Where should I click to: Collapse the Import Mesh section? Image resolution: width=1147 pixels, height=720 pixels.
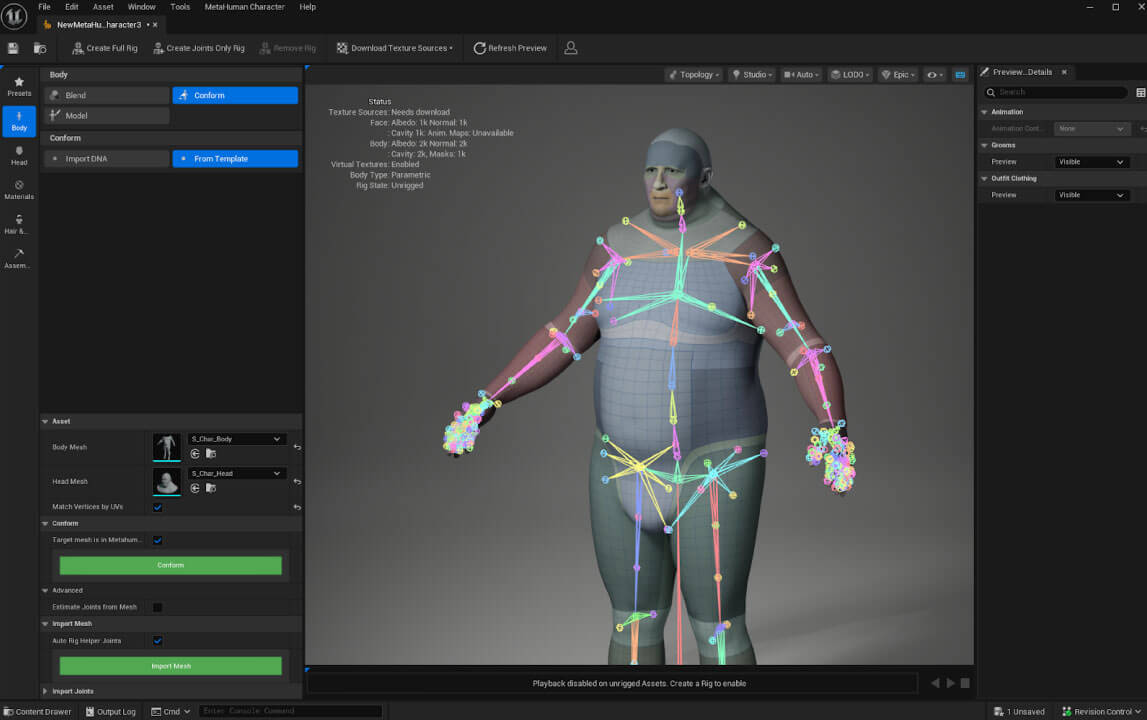tap(45, 624)
